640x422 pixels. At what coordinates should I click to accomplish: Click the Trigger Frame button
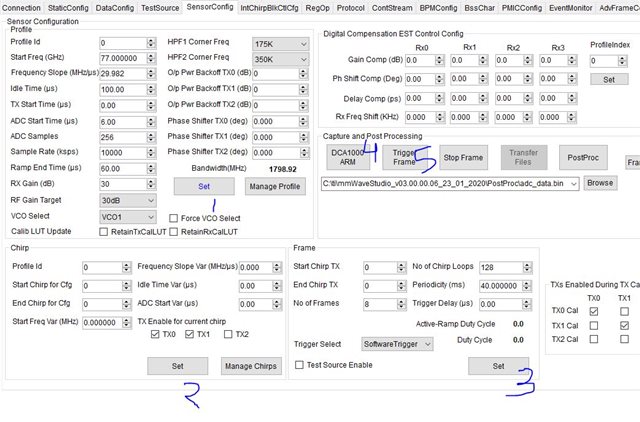pyautogui.click(x=404, y=158)
